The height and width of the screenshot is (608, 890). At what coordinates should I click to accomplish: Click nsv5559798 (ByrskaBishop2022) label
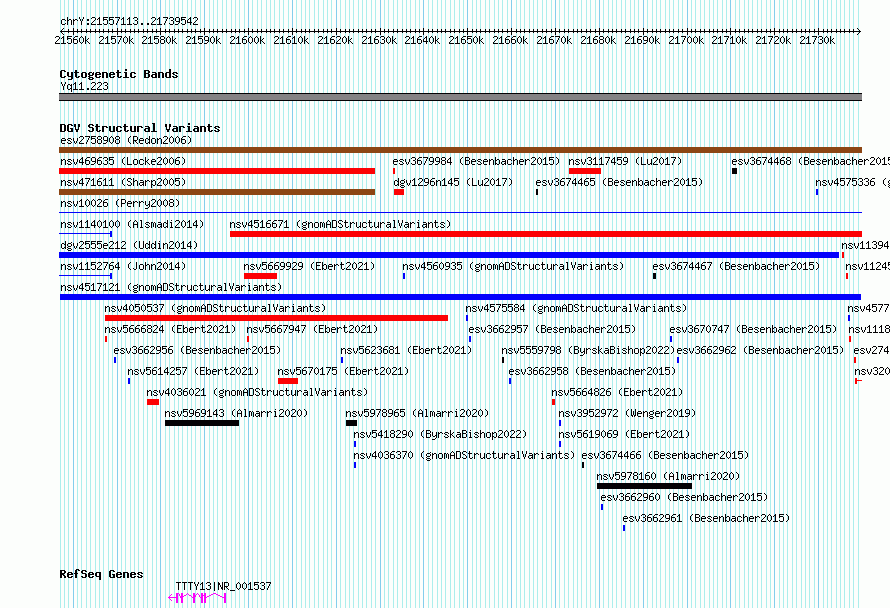click(588, 350)
